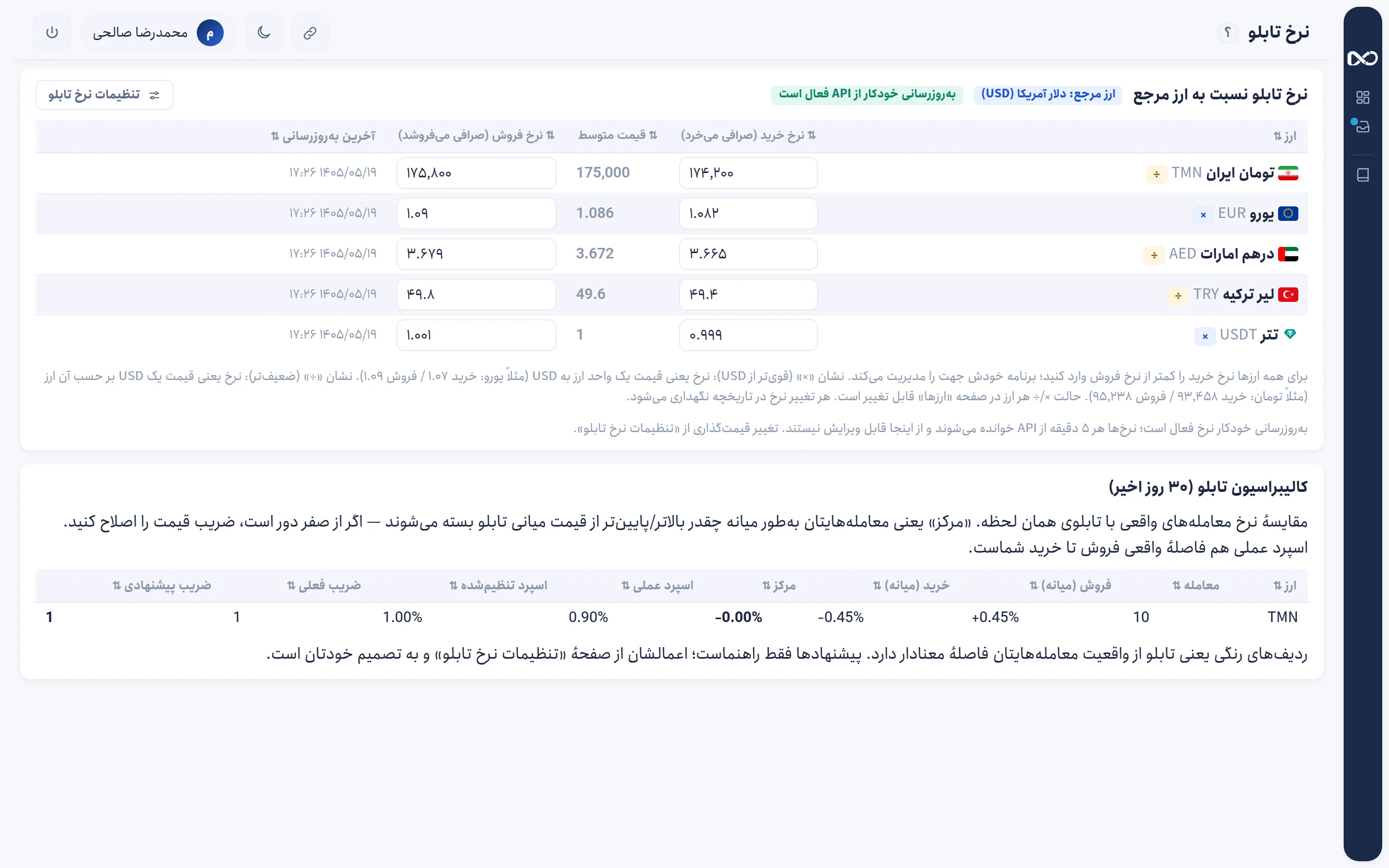Click the power logout icon
The image size is (1389, 868).
[52, 33]
